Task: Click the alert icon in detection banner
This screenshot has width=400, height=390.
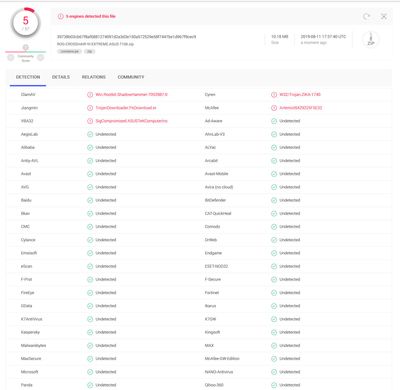Action: point(60,16)
